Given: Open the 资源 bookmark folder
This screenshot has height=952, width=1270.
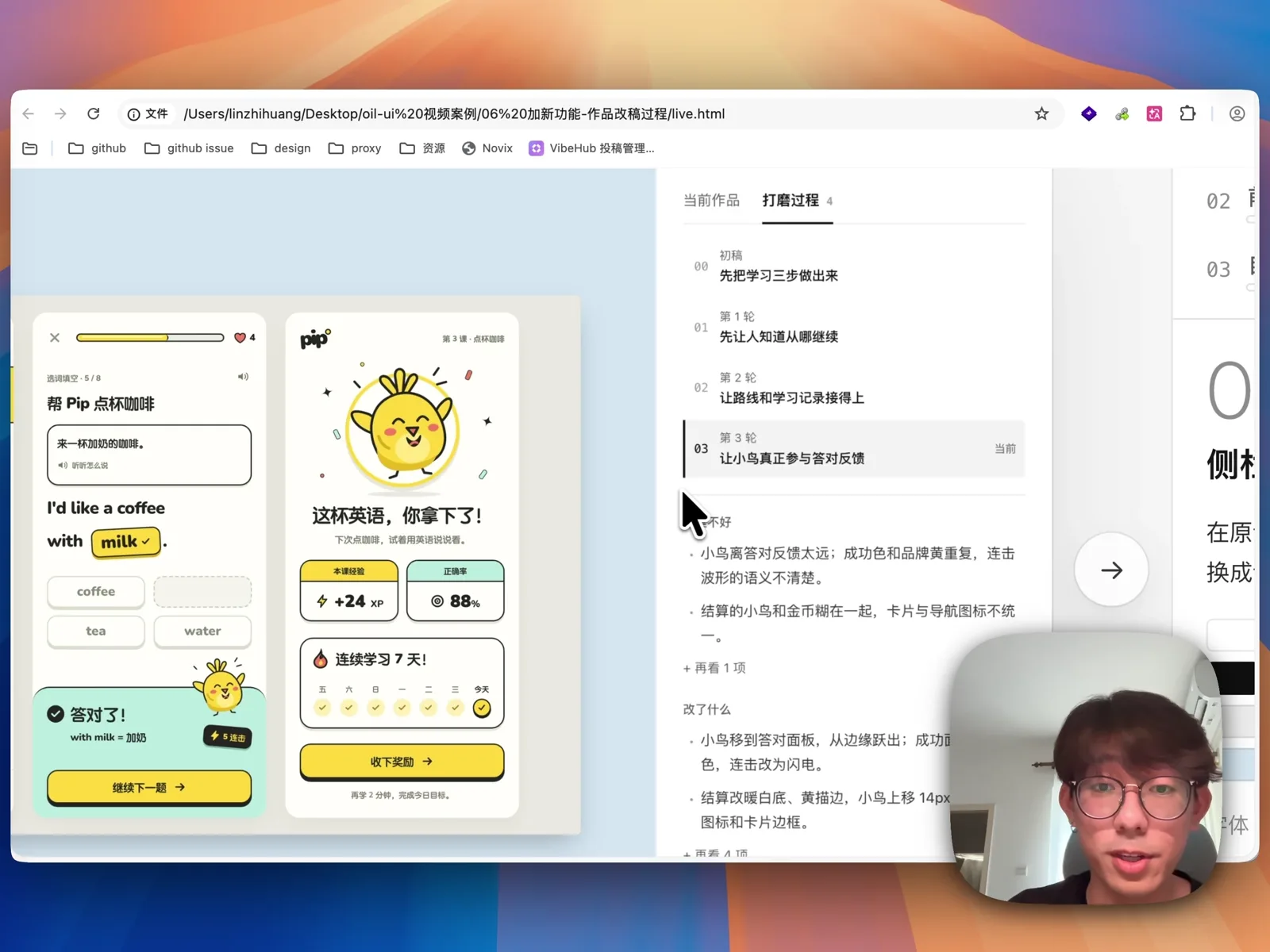Looking at the screenshot, I should (422, 148).
